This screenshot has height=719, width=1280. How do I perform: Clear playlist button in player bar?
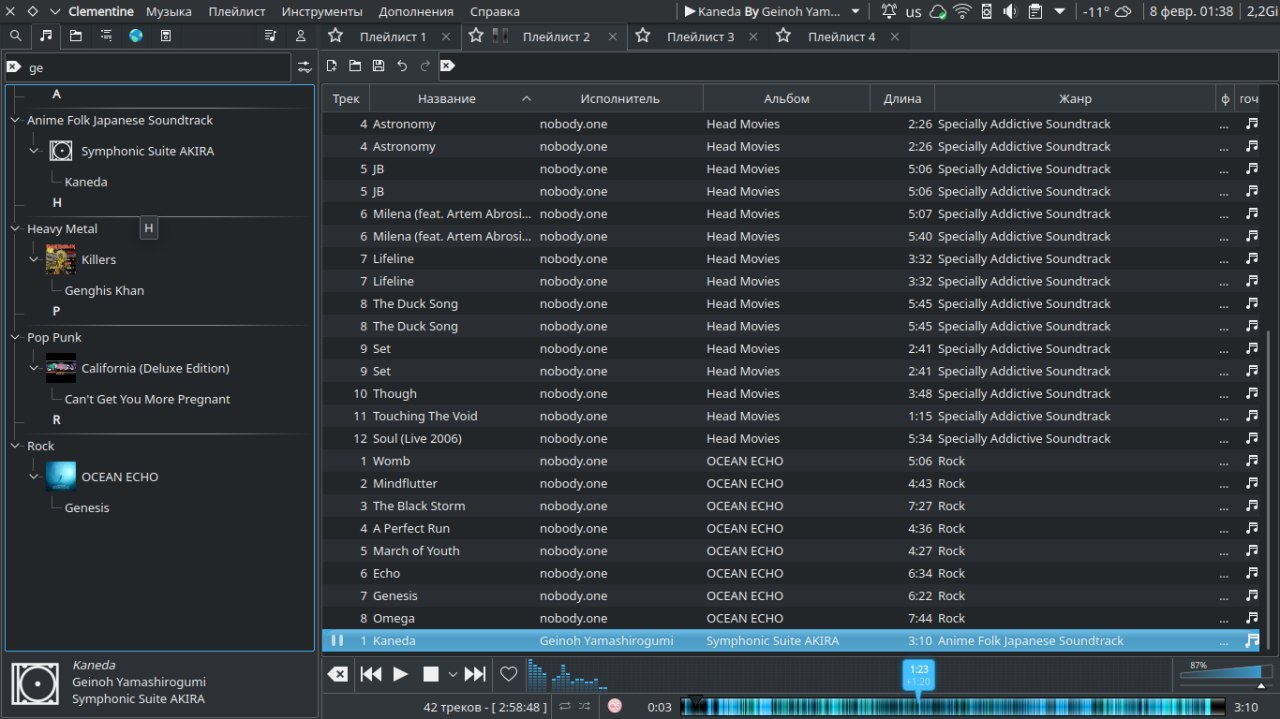(338, 674)
